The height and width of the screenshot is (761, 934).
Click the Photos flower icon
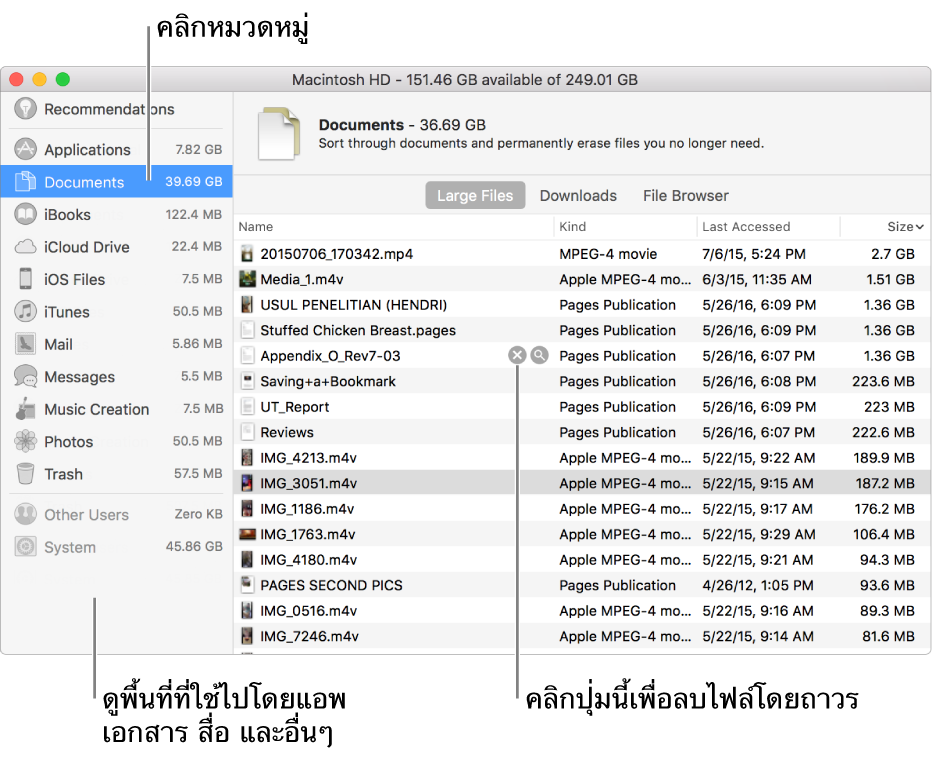[25, 441]
